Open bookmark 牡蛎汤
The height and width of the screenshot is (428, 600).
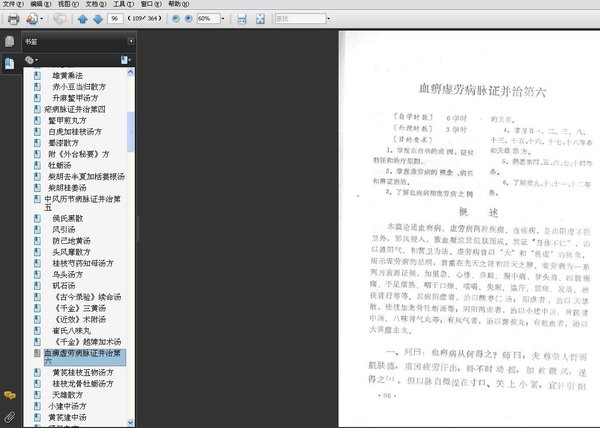[59, 165]
